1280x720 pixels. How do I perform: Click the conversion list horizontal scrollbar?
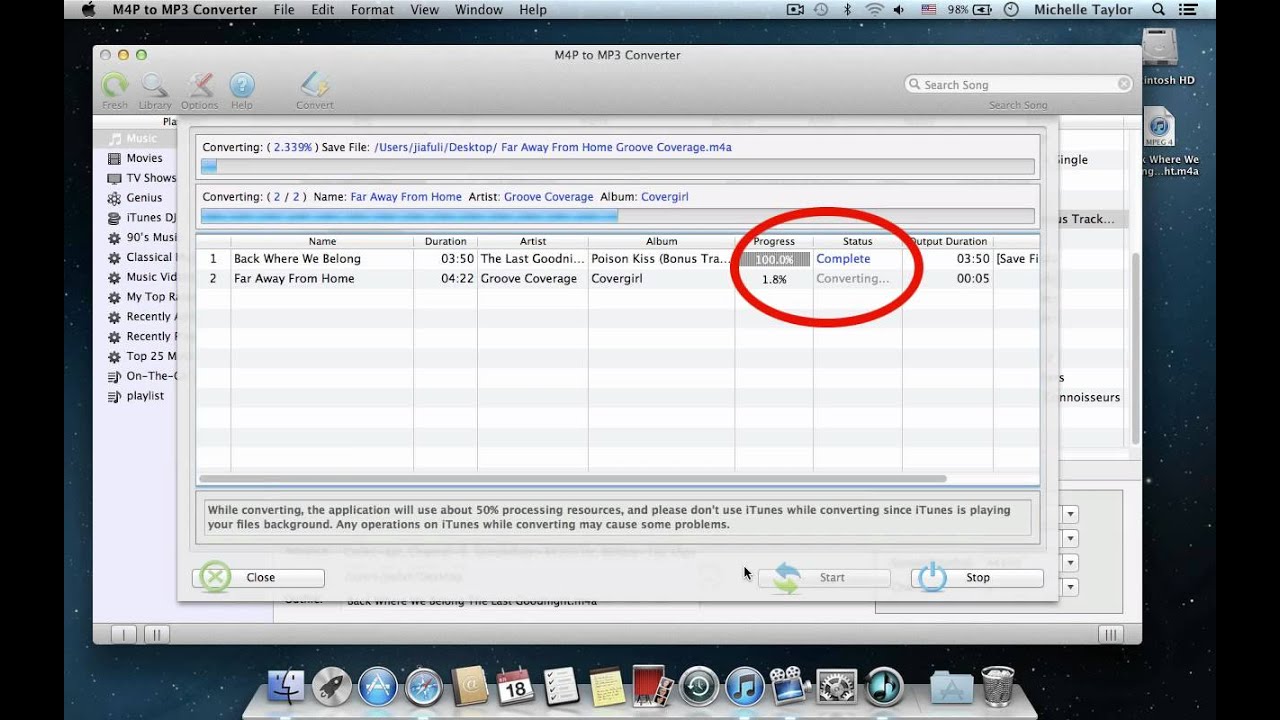click(x=572, y=479)
